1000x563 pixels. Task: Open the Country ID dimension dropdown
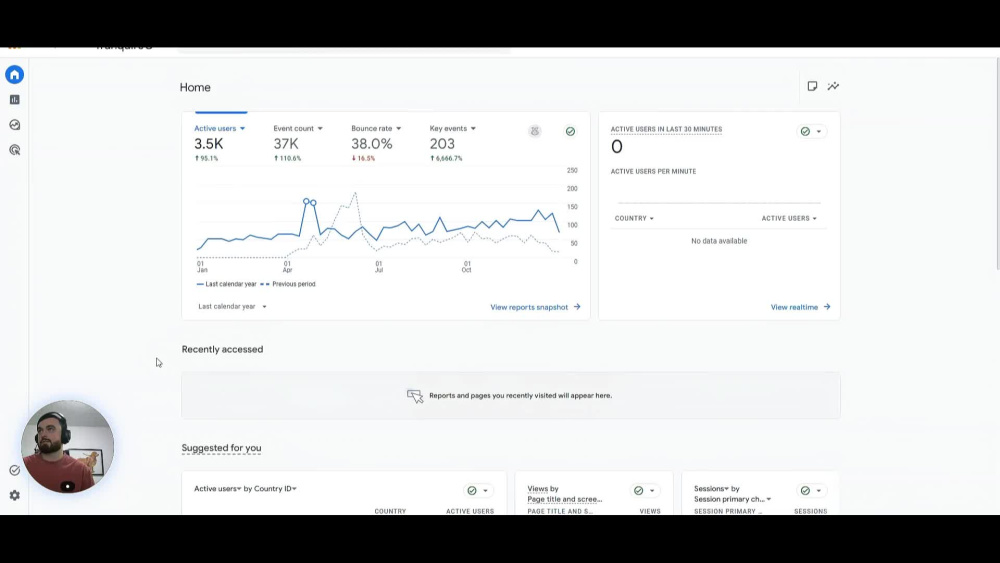coord(276,488)
